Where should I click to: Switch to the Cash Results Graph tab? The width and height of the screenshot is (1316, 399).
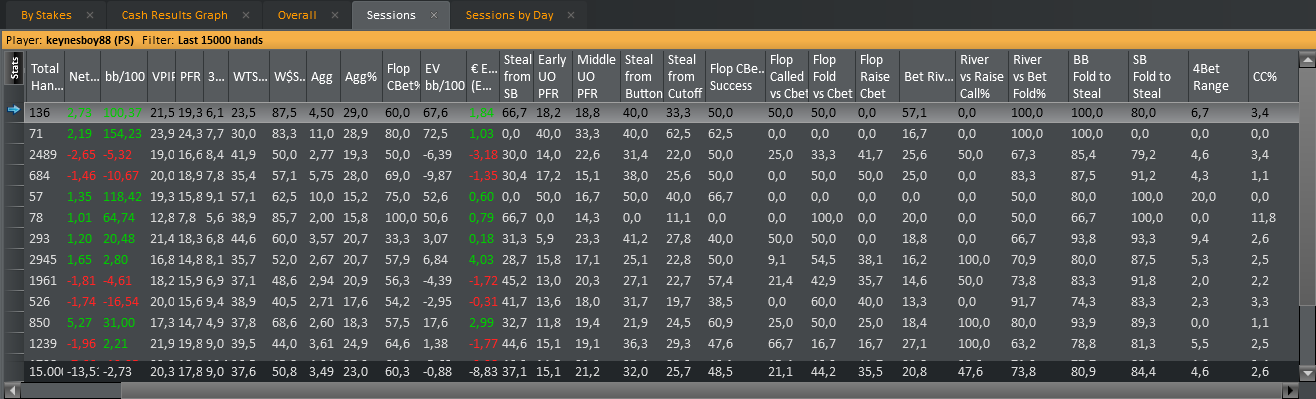point(174,16)
